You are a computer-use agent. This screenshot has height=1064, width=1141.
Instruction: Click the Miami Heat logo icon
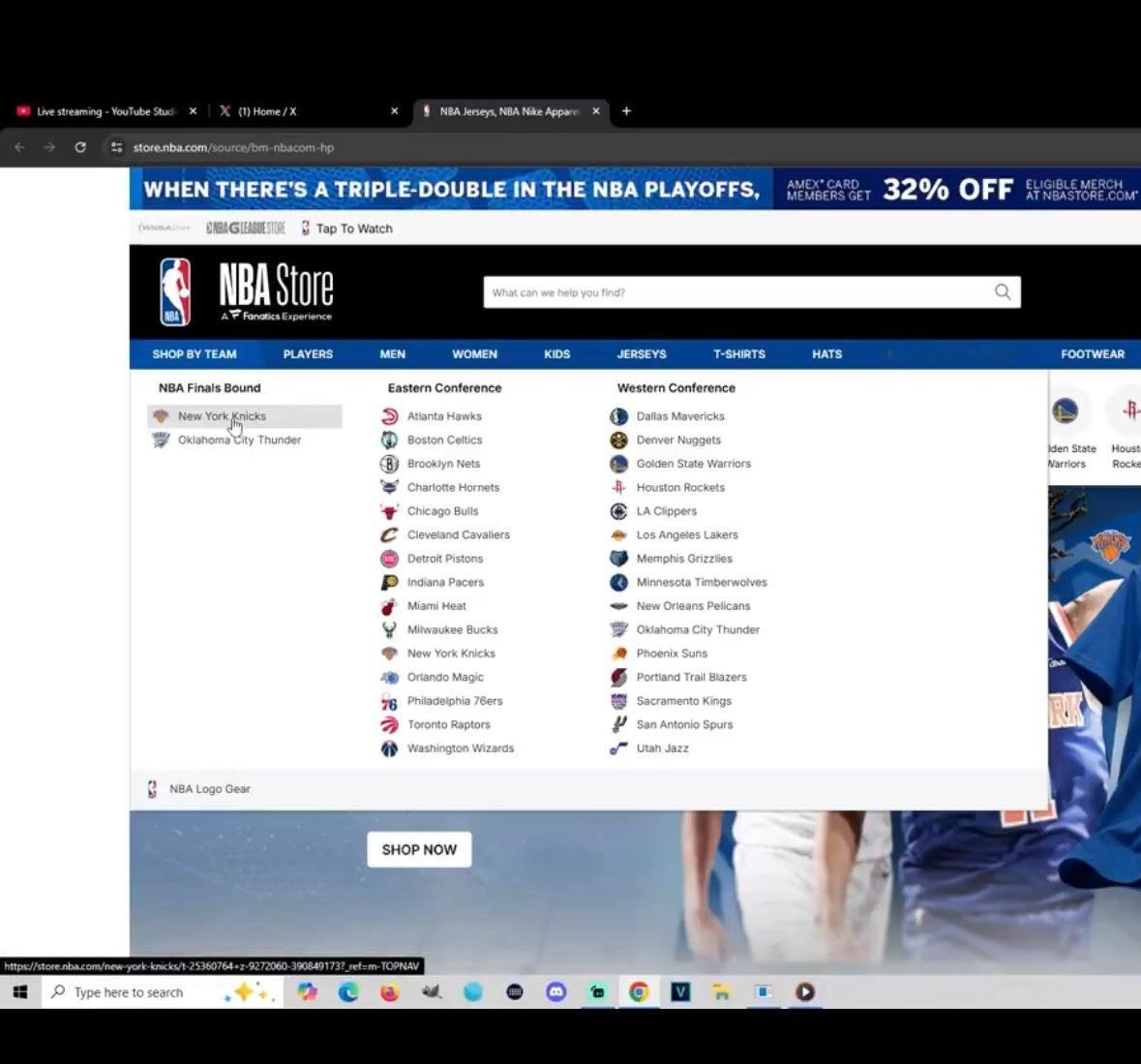pyautogui.click(x=390, y=605)
